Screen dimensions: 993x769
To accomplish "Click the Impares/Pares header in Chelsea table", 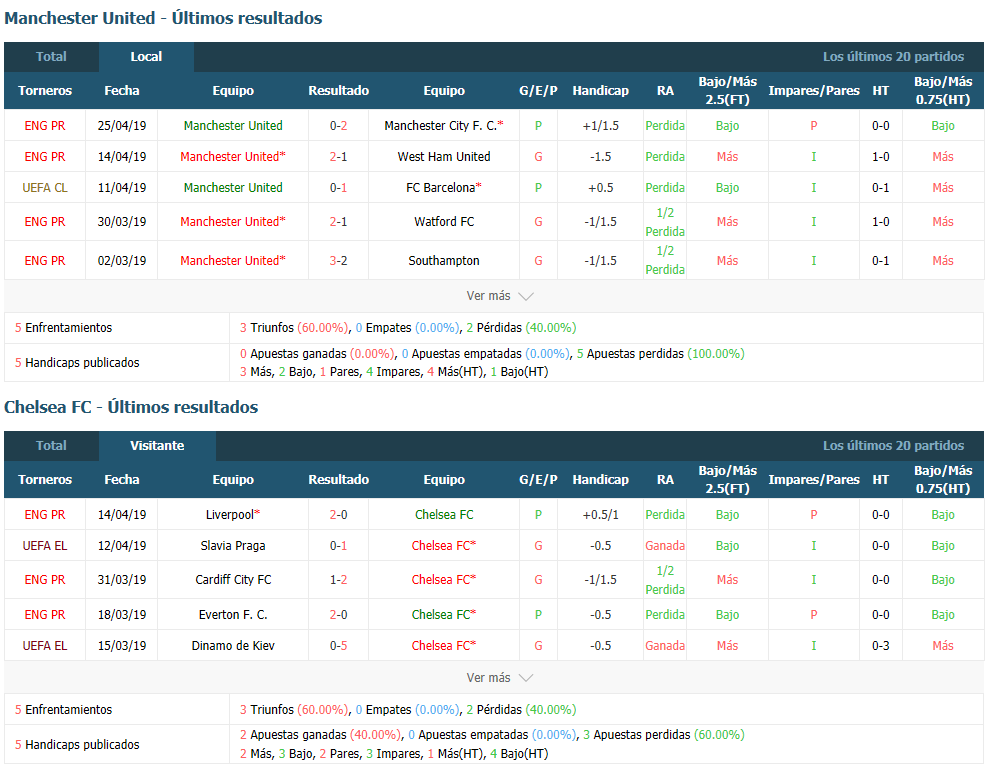I will click(814, 480).
